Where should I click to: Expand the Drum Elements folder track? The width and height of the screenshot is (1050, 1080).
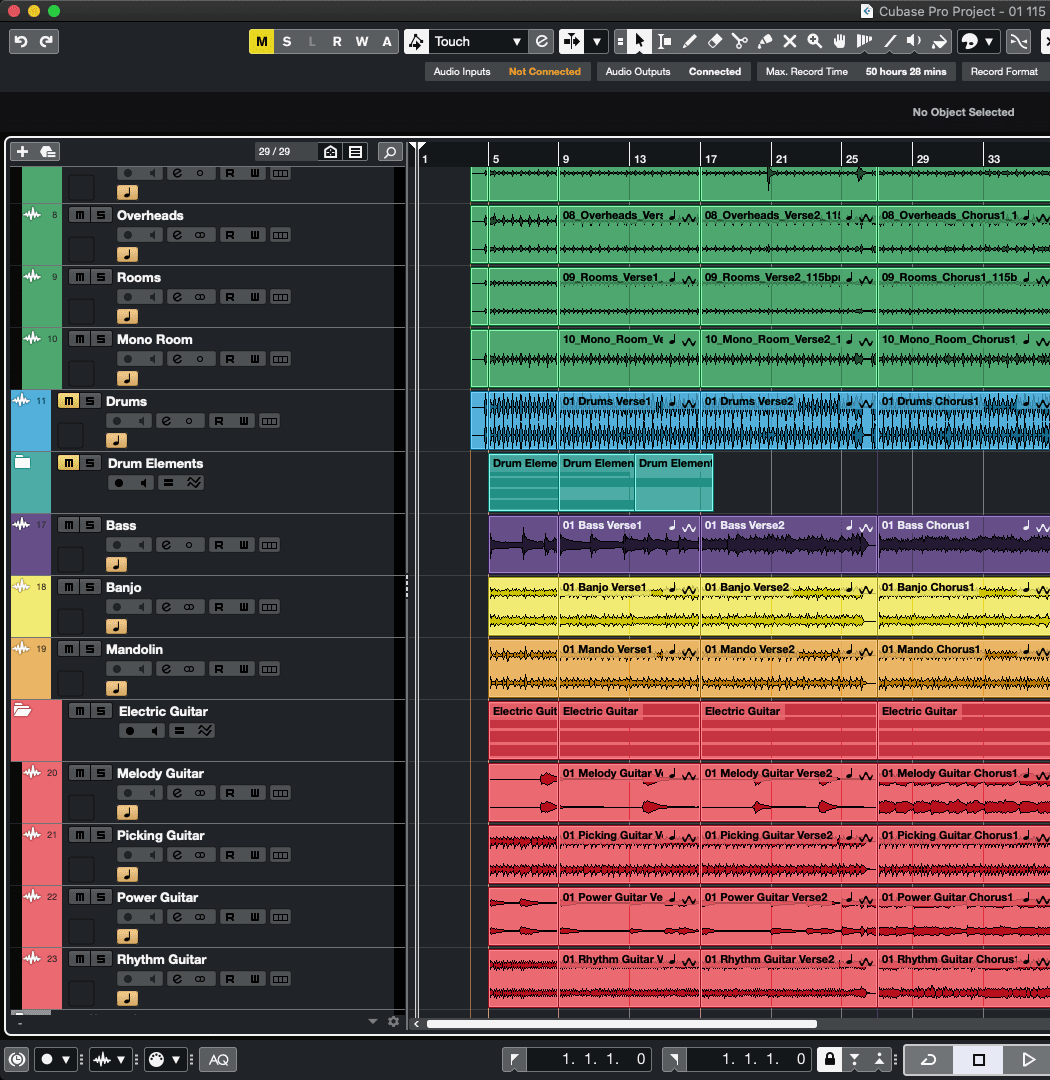(x=22, y=462)
